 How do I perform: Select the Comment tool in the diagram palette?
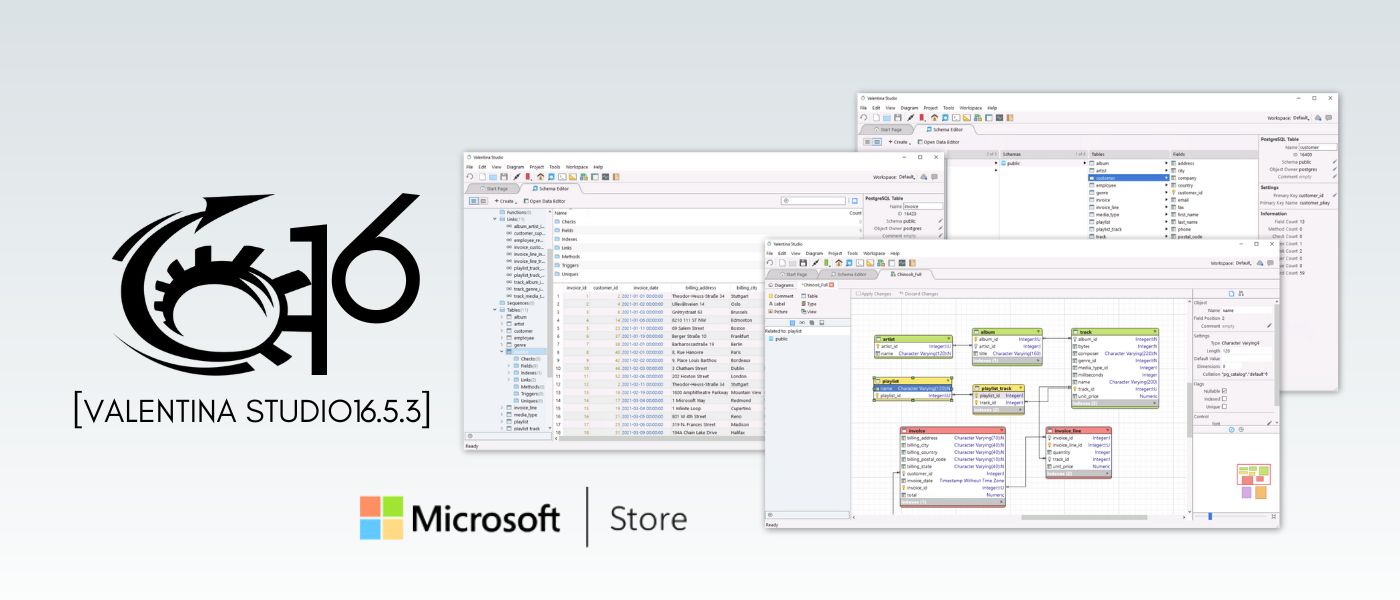click(781, 296)
